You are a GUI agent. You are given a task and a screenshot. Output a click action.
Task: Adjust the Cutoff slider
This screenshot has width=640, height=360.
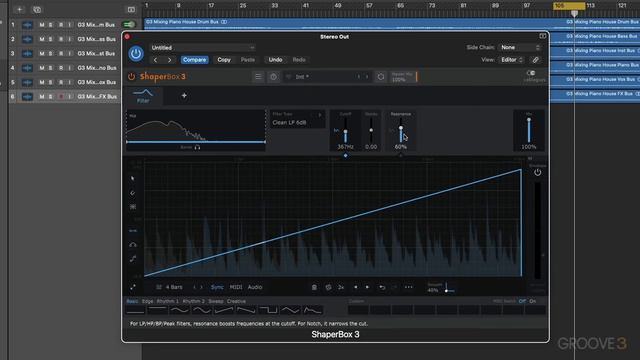(x=345, y=130)
